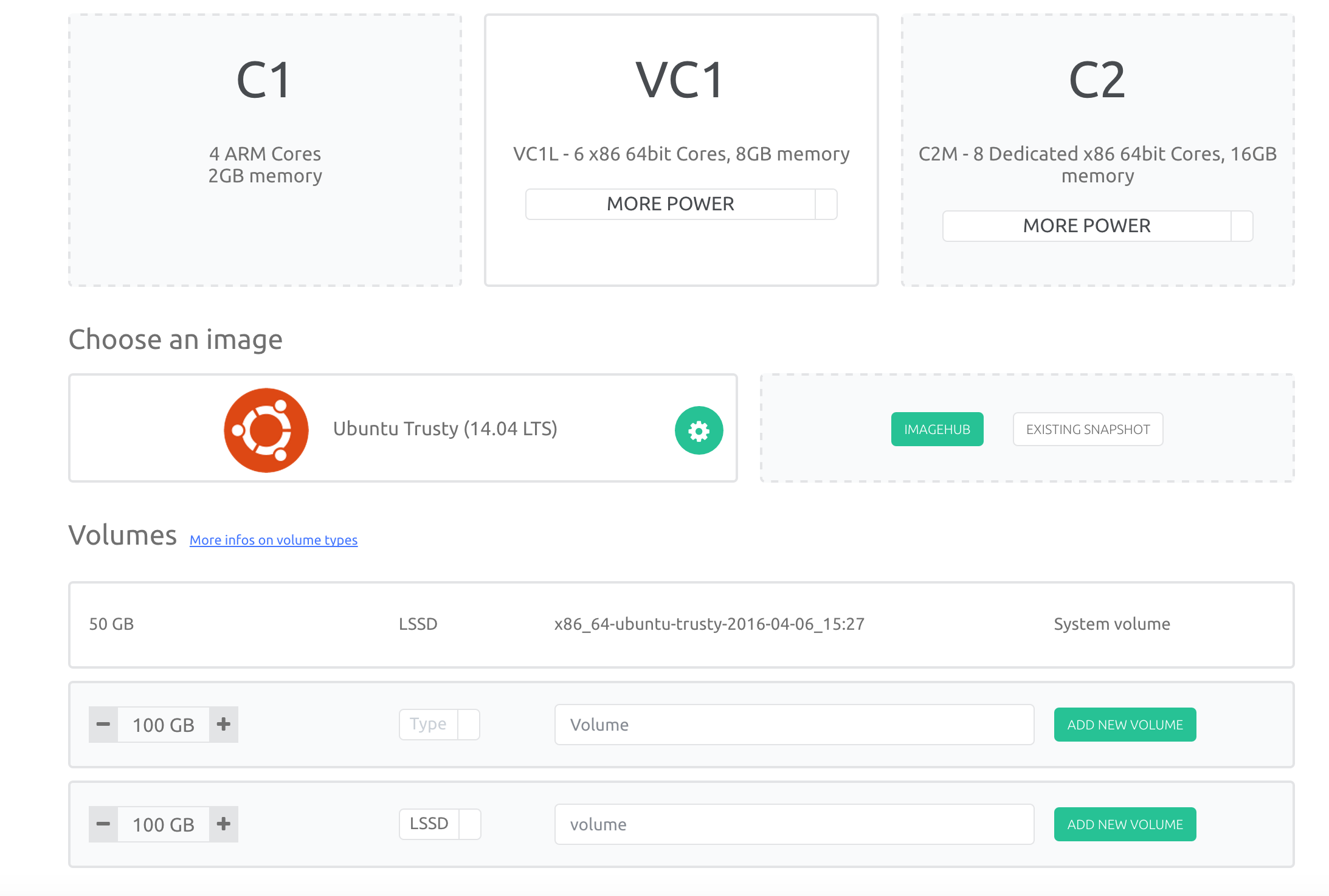Click ADD NEW VOLUME in the LSSD row
This screenshot has height=896, width=1329.
coord(1125,824)
